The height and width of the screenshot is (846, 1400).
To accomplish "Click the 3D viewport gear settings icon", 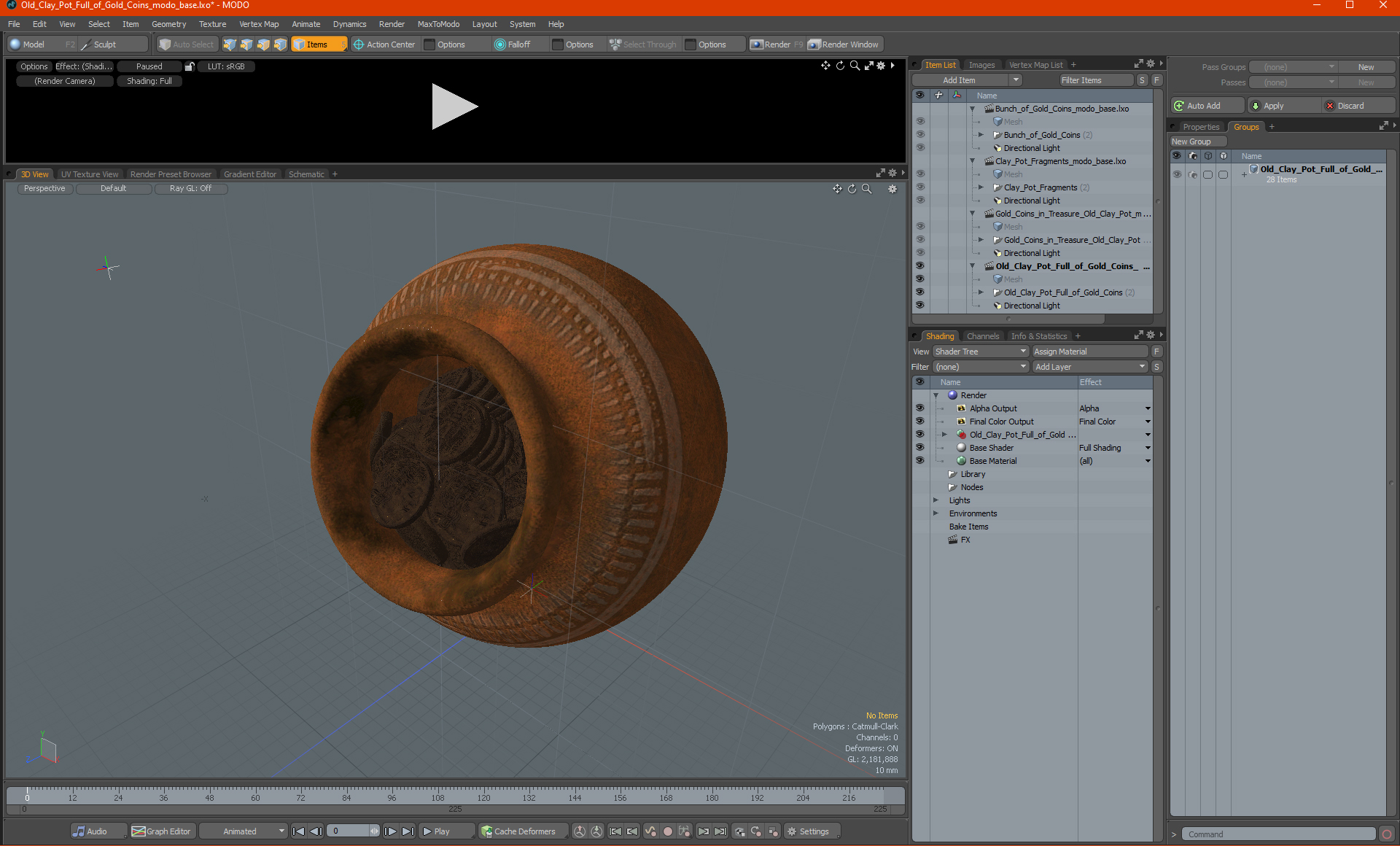I will point(892,189).
